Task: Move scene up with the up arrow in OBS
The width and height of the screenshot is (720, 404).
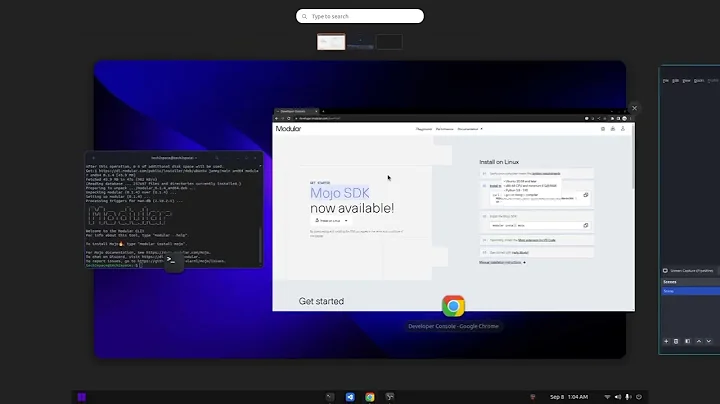Action: point(699,341)
